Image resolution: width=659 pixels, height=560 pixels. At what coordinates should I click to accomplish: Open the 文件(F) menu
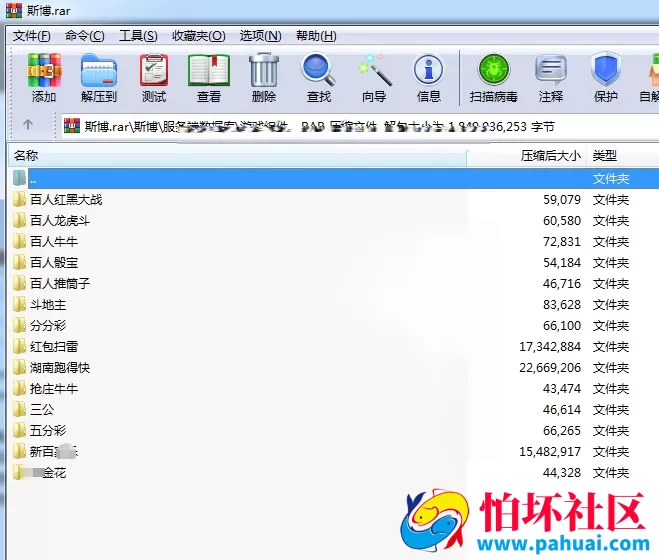32,36
